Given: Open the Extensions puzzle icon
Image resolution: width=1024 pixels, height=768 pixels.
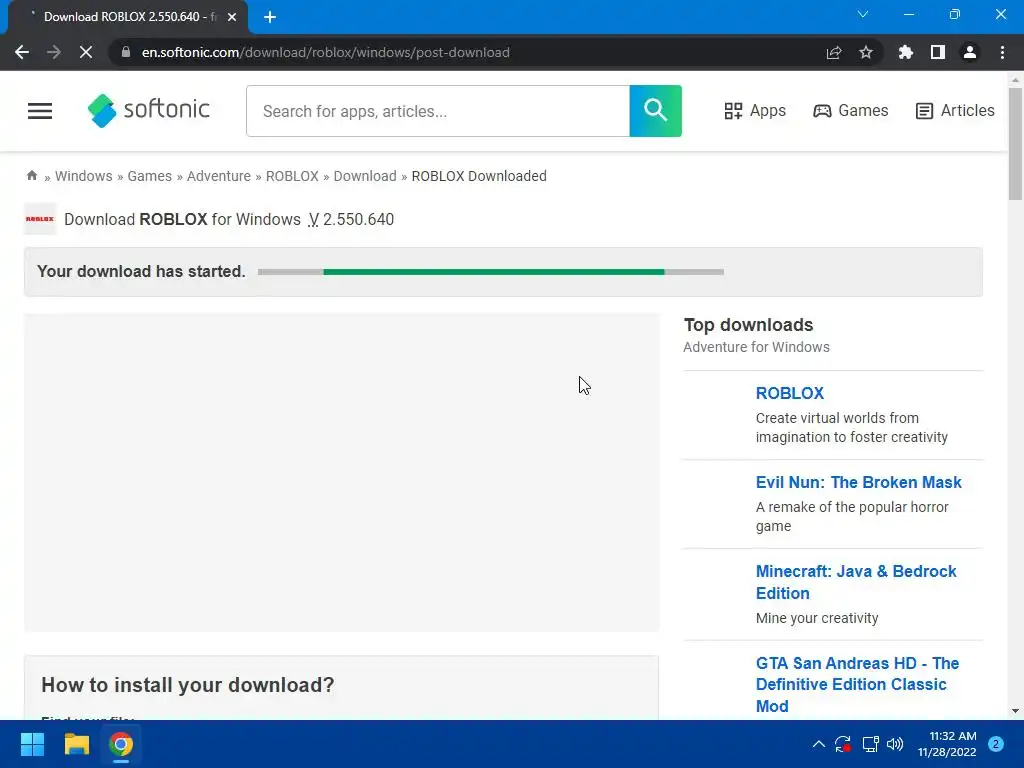Looking at the screenshot, I should point(905,52).
